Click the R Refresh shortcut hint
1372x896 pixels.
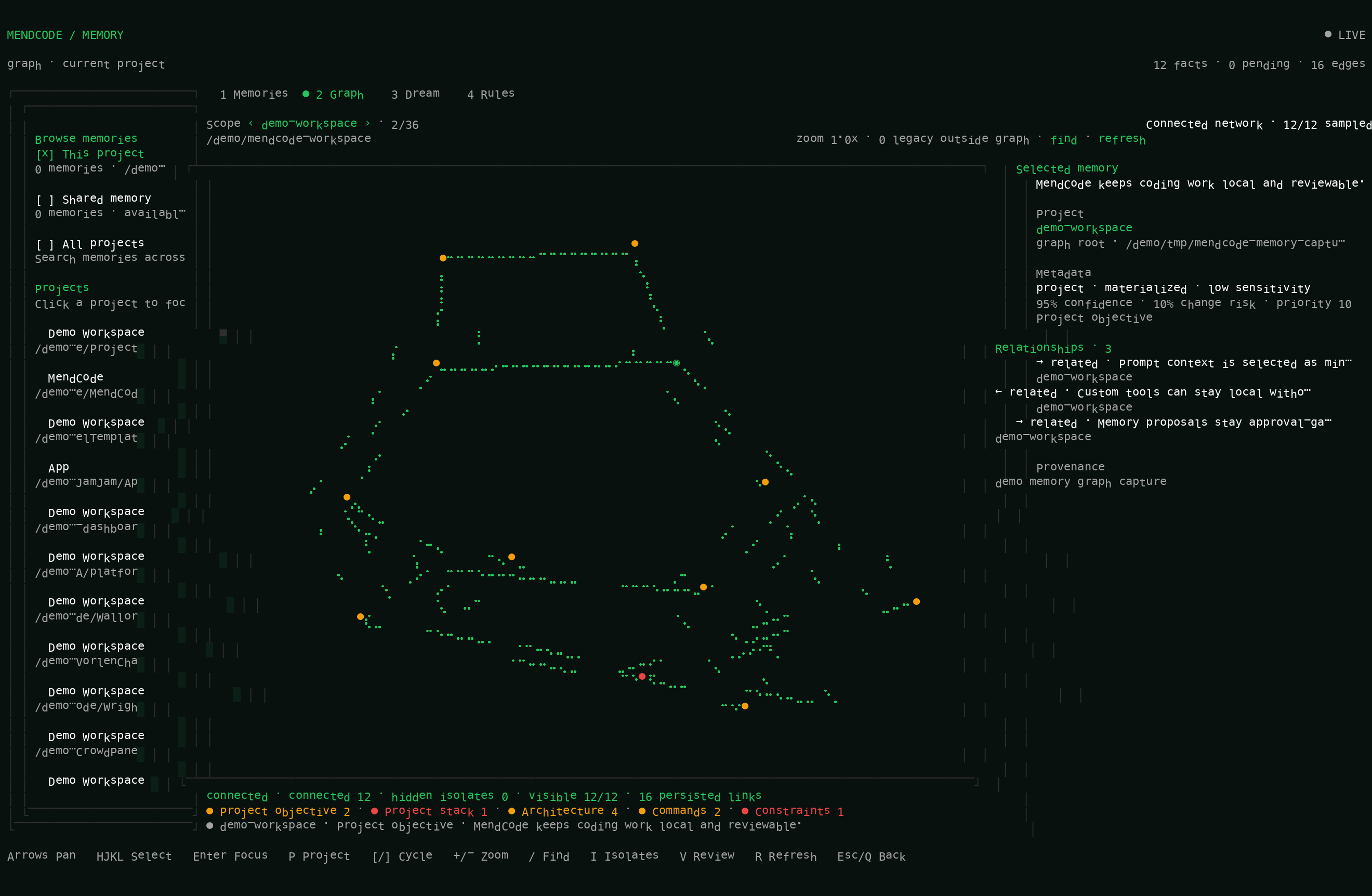pyautogui.click(x=786, y=856)
